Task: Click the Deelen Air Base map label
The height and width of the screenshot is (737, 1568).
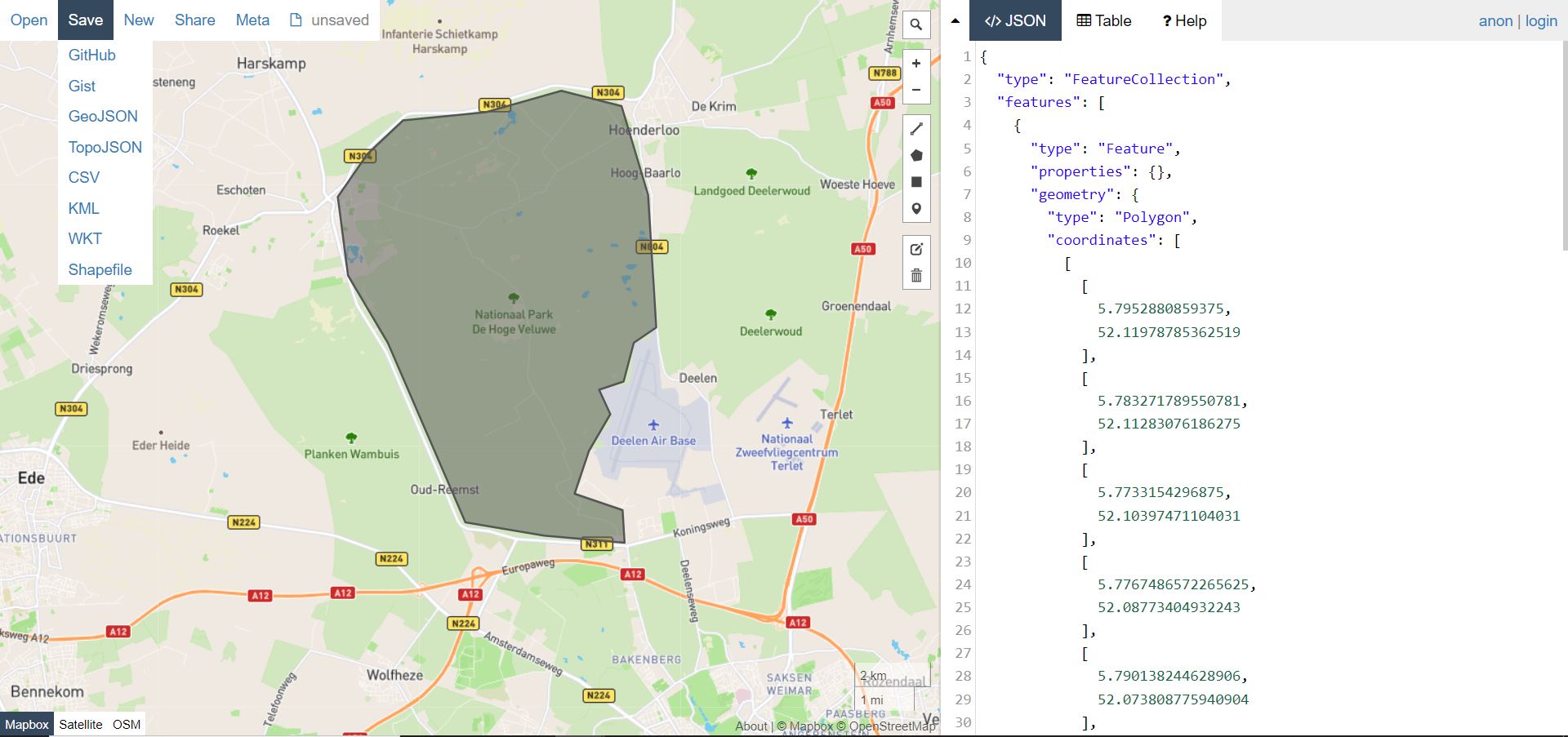Action: click(x=653, y=441)
